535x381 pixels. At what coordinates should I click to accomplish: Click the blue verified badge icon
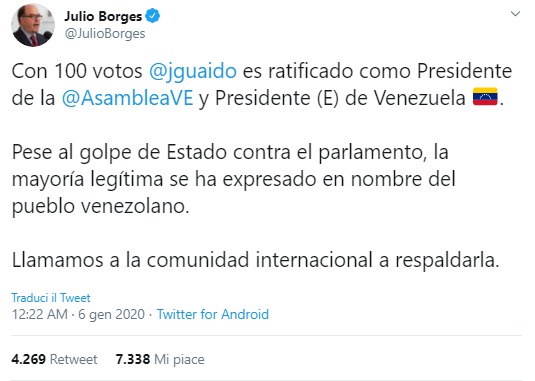pos(153,16)
